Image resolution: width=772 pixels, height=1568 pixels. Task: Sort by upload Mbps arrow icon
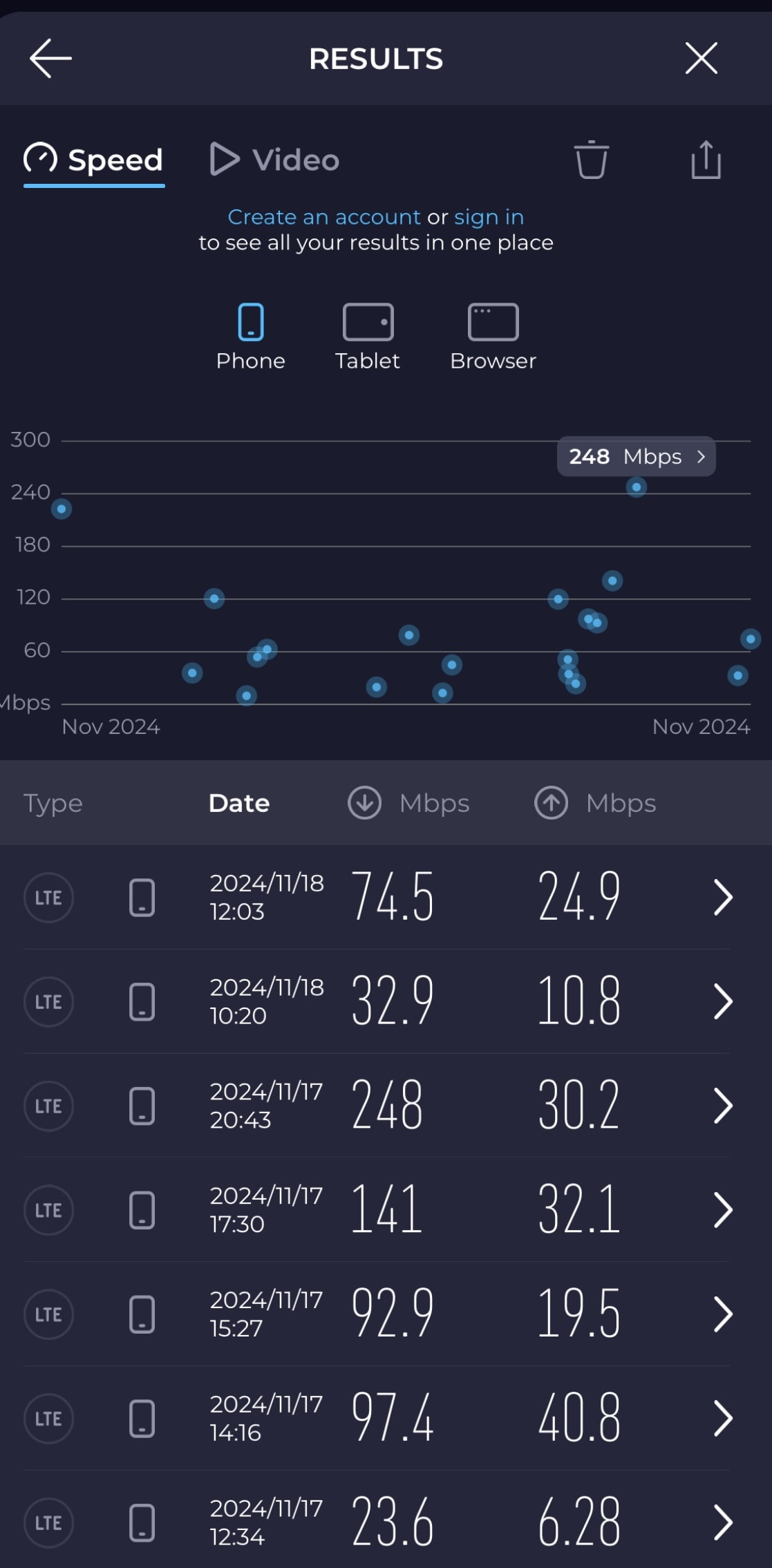click(551, 803)
